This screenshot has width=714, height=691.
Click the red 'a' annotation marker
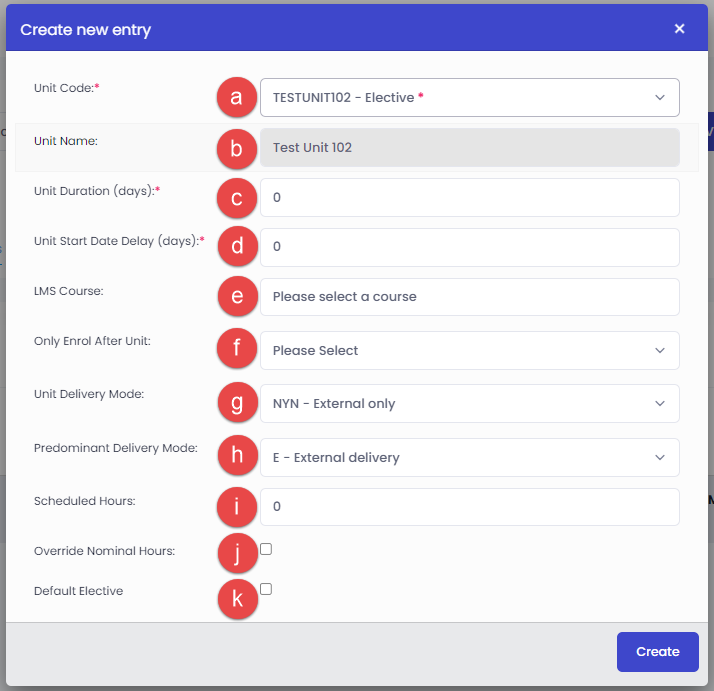(x=237, y=98)
